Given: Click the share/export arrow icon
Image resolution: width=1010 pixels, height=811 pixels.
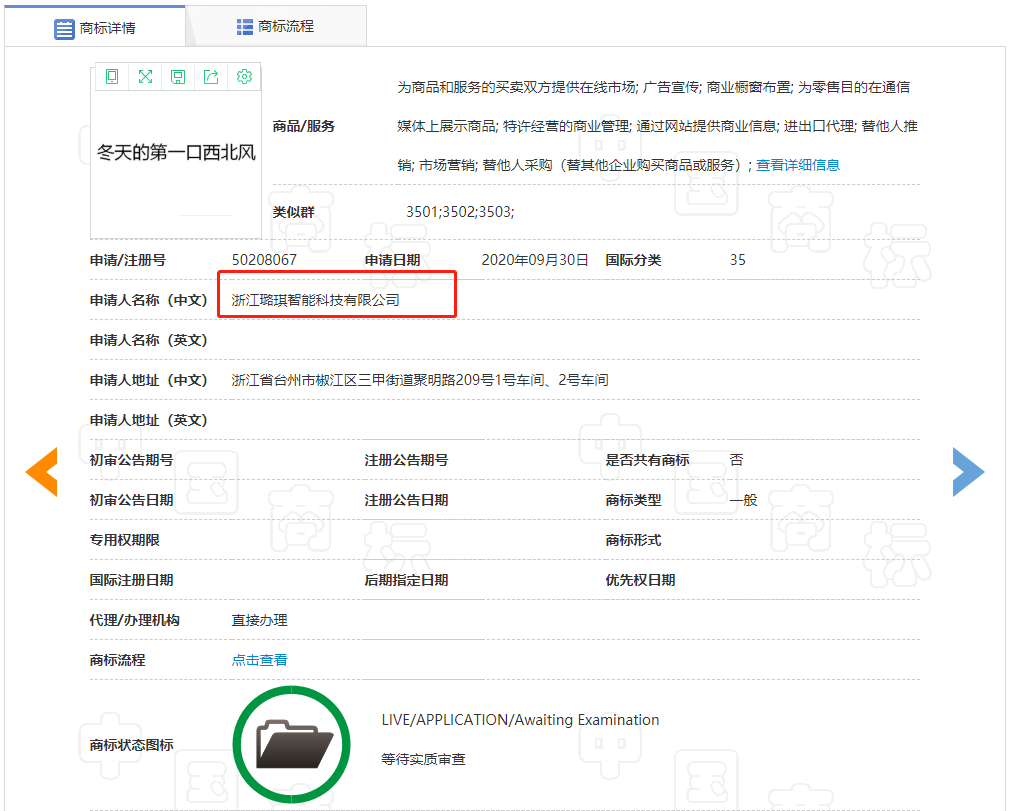Looking at the screenshot, I should click(211, 77).
